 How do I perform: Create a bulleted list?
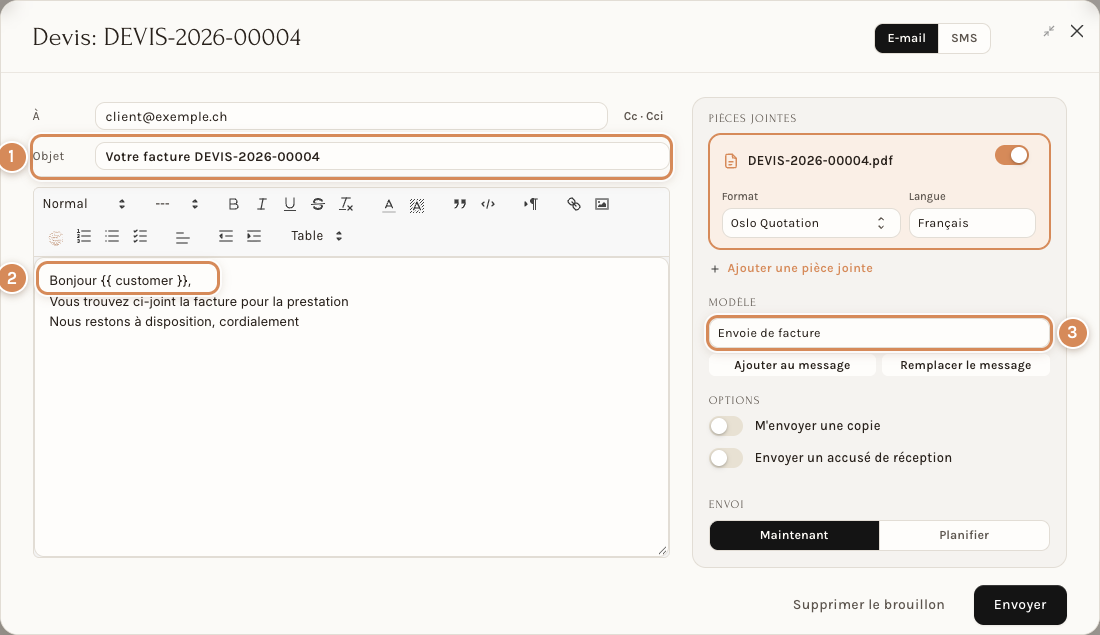pos(112,236)
